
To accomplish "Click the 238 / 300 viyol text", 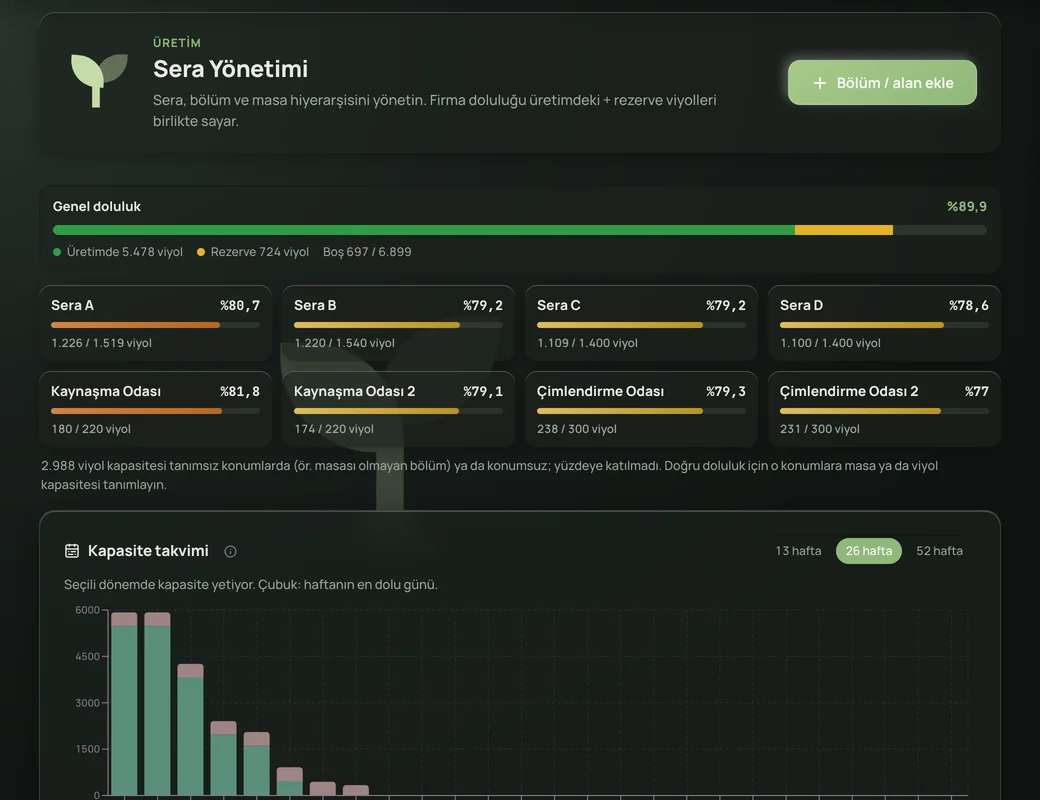I will tap(577, 429).
